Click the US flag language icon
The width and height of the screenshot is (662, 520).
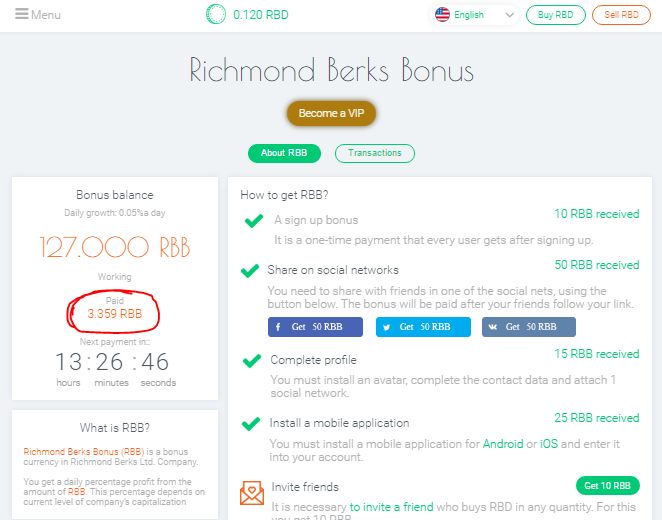point(442,15)
